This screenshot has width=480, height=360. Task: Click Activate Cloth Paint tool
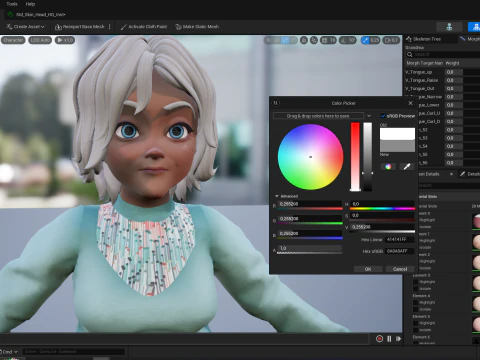click(143, 27)
